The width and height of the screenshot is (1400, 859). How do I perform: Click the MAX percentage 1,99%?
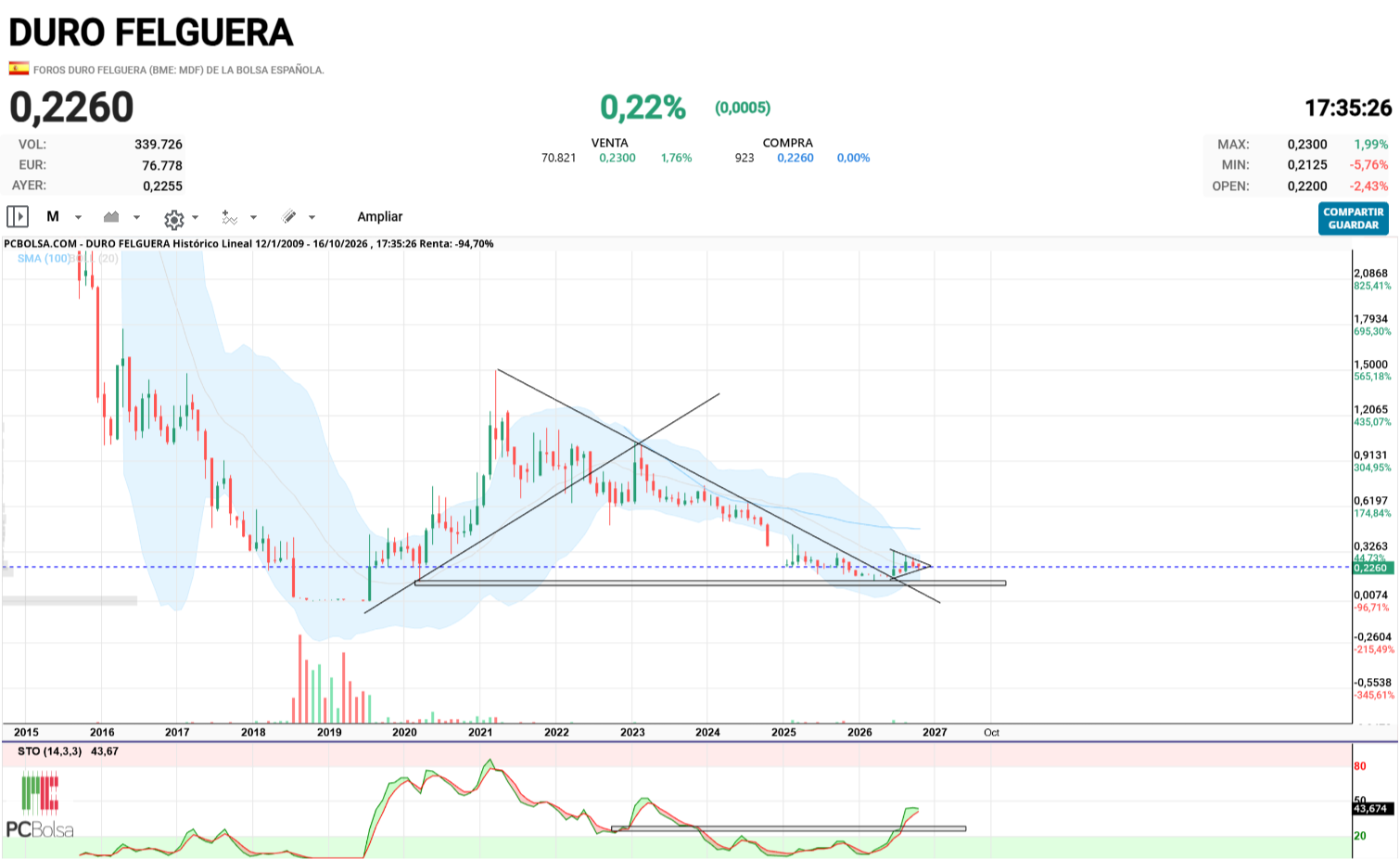pyautogui.click(x=1371, y=144)
